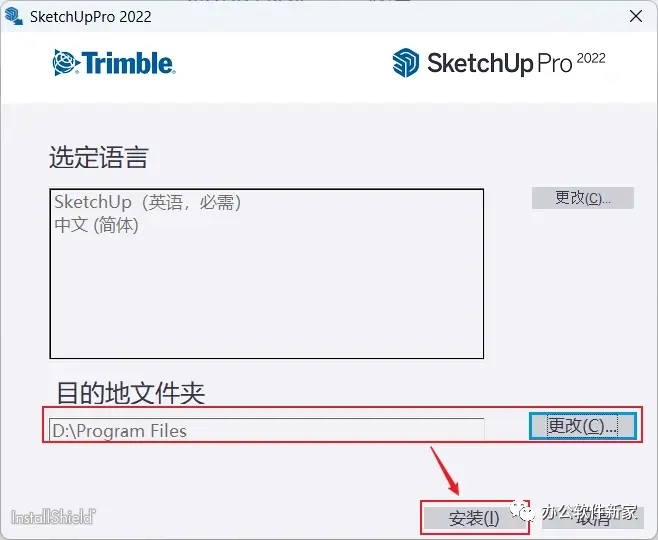Click the empty area of the language list box
This screenshot has width=658, height=540.
266,296
